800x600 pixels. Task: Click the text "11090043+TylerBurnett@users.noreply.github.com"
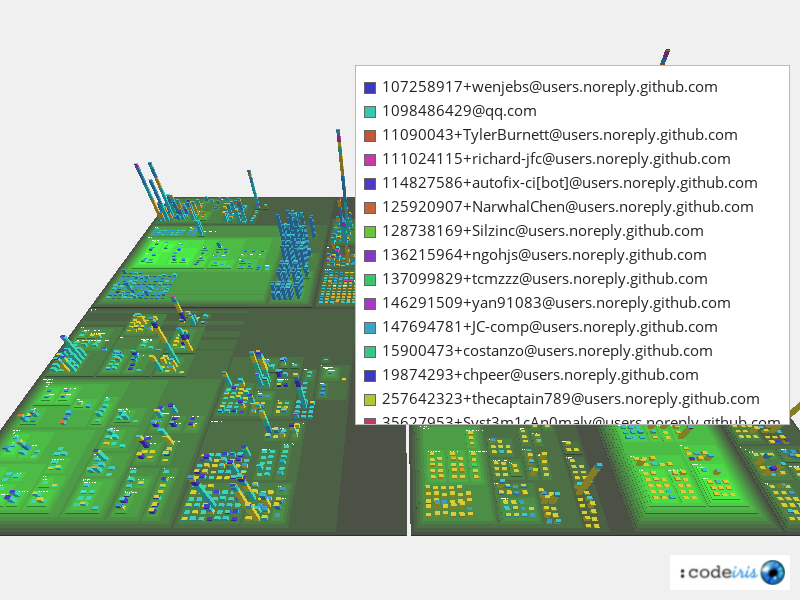[x=560, y=135]
